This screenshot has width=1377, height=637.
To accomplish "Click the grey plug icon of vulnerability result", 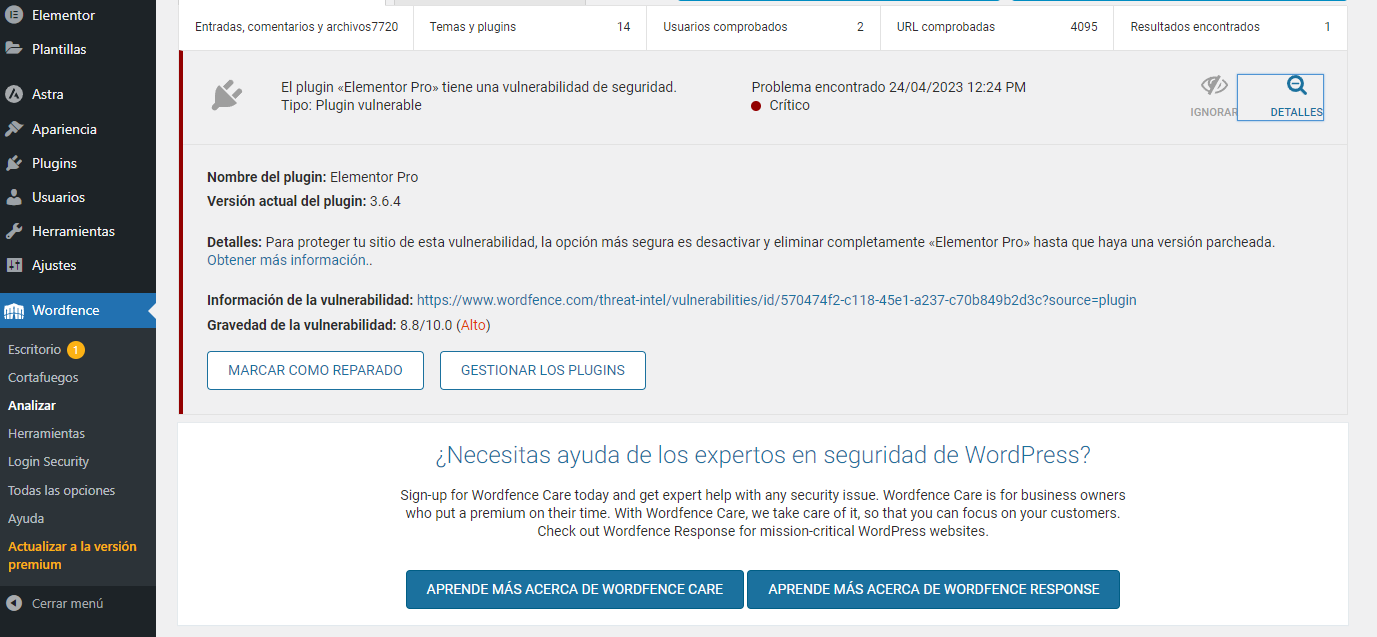I will pyautogui.click(x=227, y=95).
